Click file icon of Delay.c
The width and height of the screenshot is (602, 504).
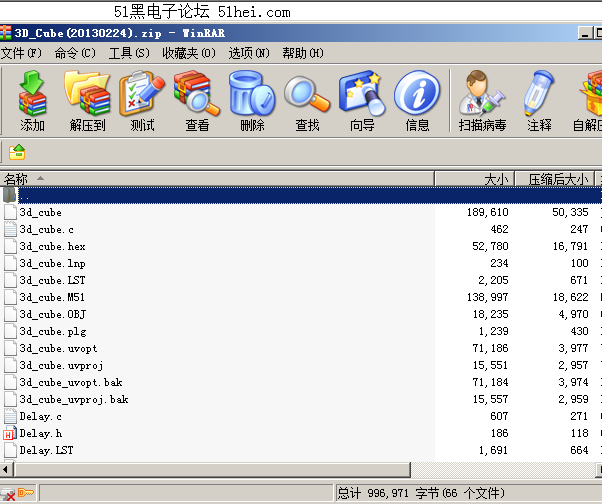10,416
